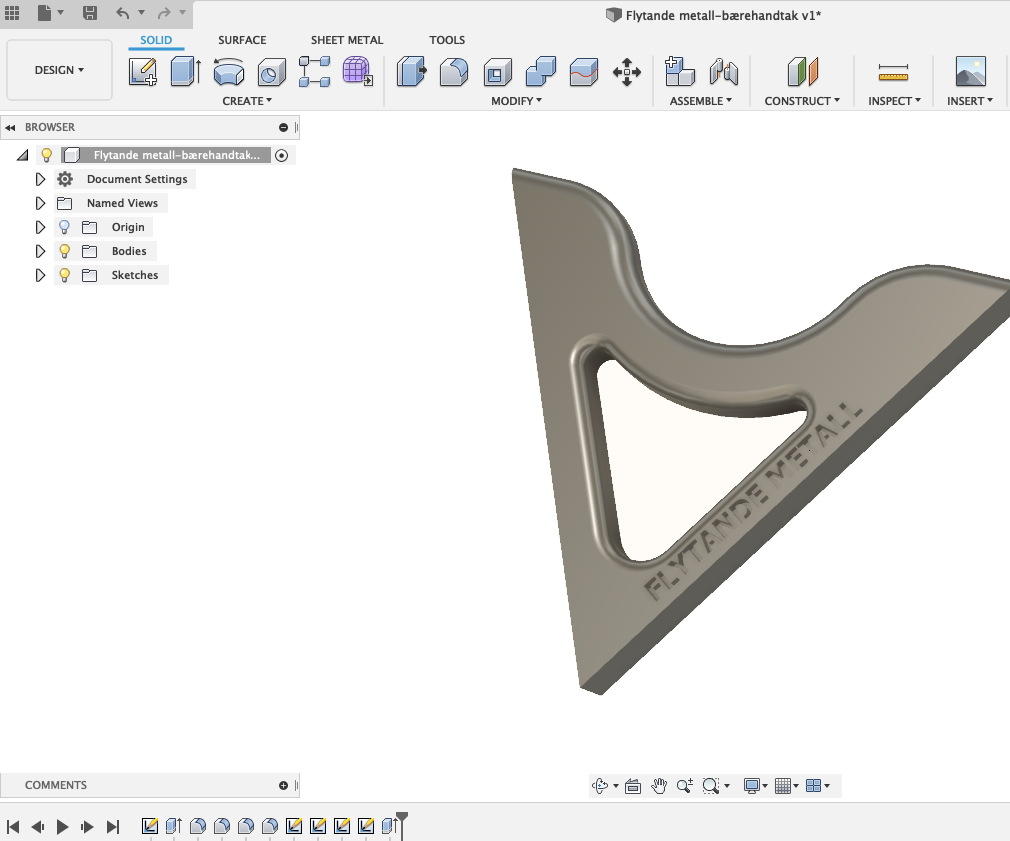Switch to the SHEET METAL tab
Viewport: 1010px width, 841px height.
pyautogui.click(x=347, y=40)
